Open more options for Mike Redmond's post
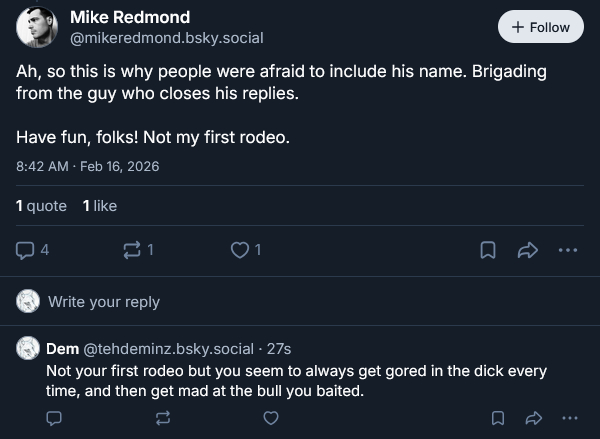The image size is (600, 439). click(568, 251)
